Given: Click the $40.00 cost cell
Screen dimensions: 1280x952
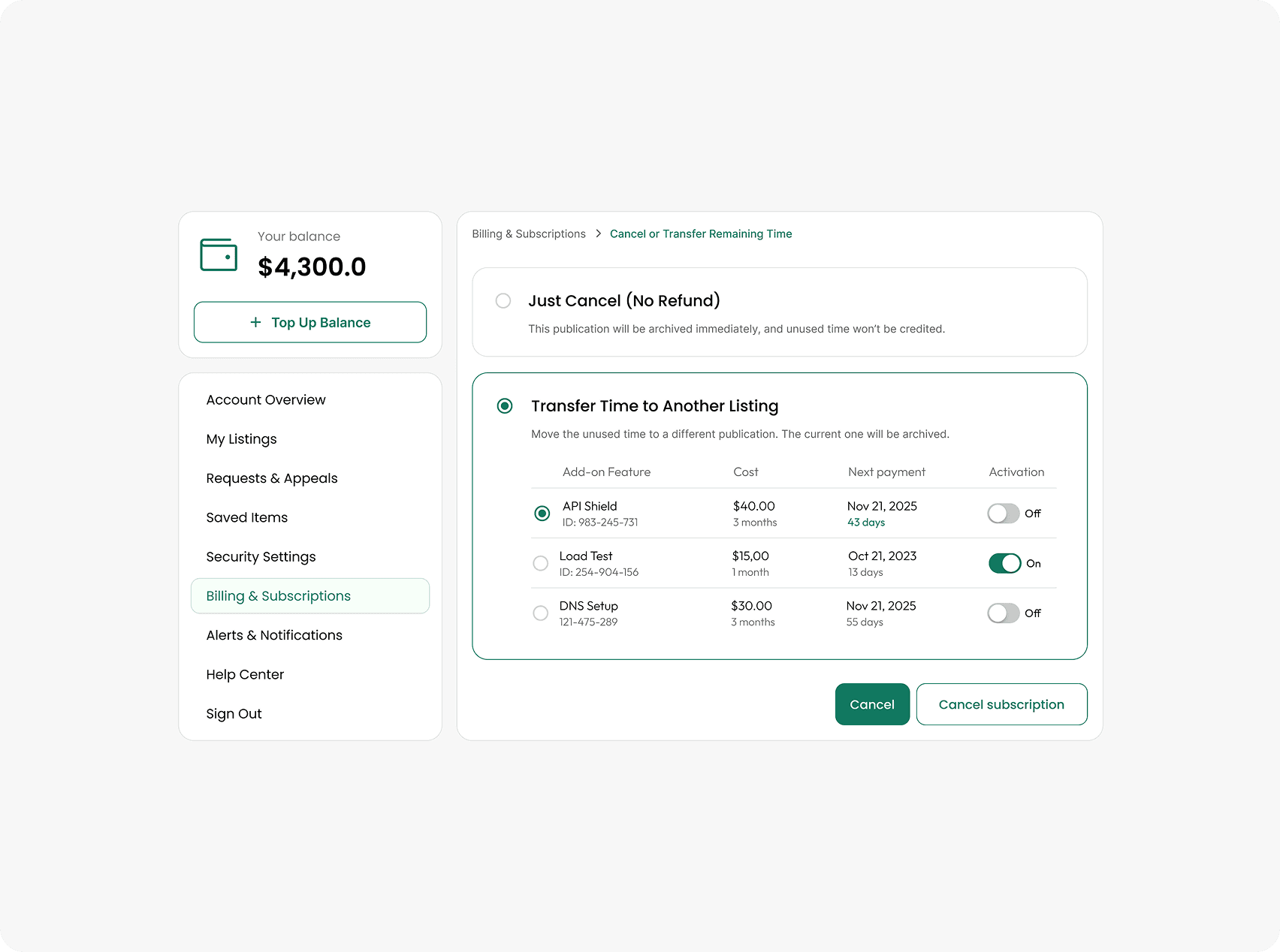Looking at the screenshot, I should tap(754, 507).
